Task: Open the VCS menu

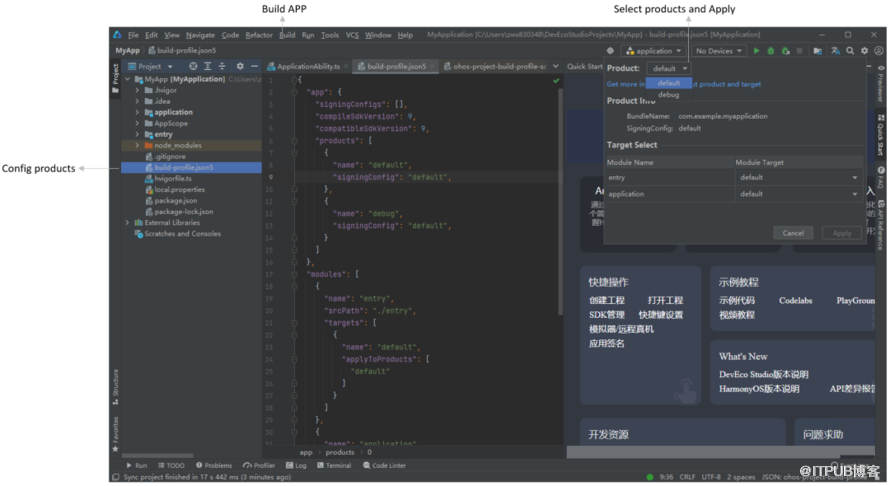Action: point(352,35)
